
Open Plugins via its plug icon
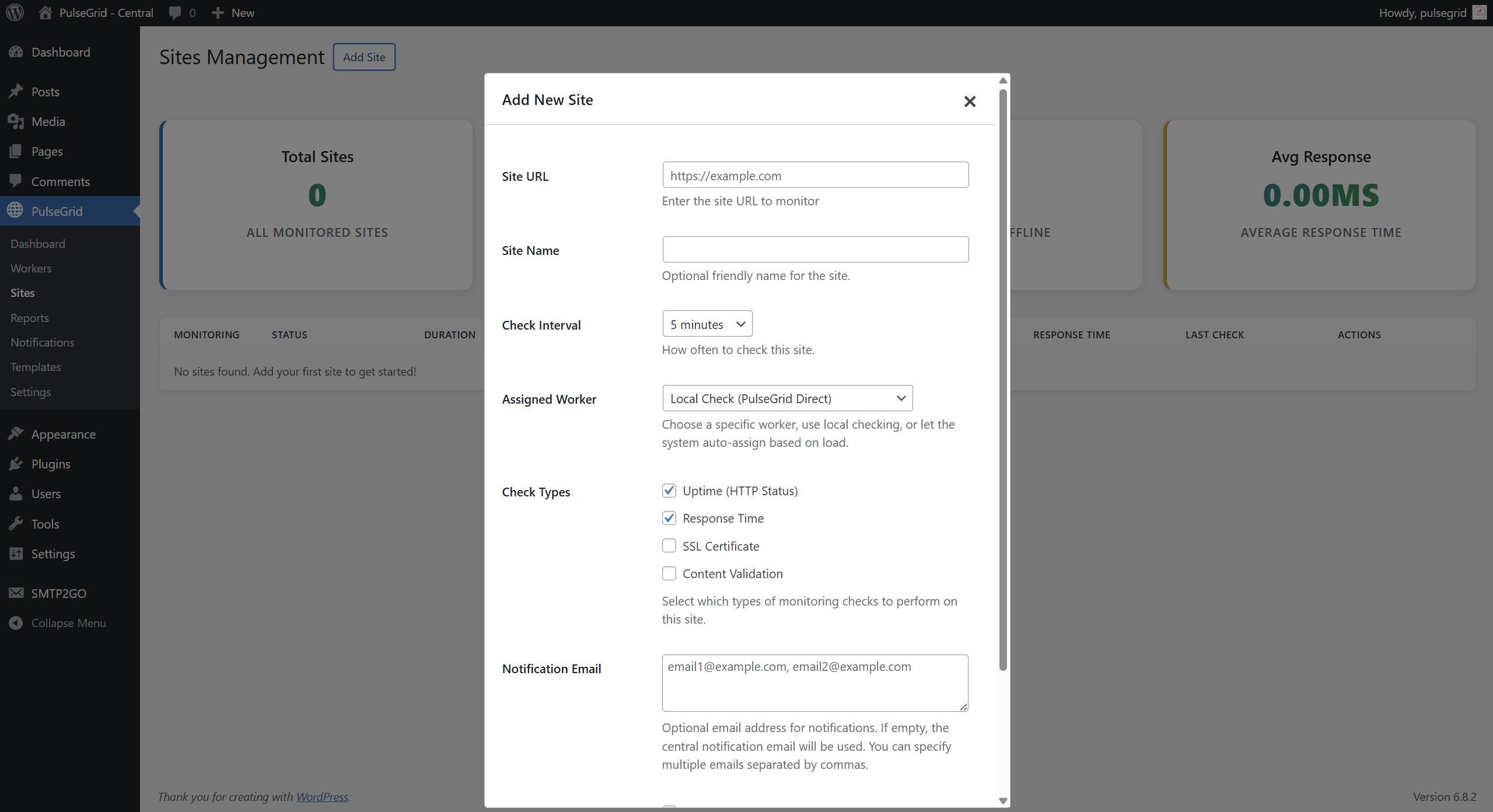pyautogui.click(x=16, y=464)
